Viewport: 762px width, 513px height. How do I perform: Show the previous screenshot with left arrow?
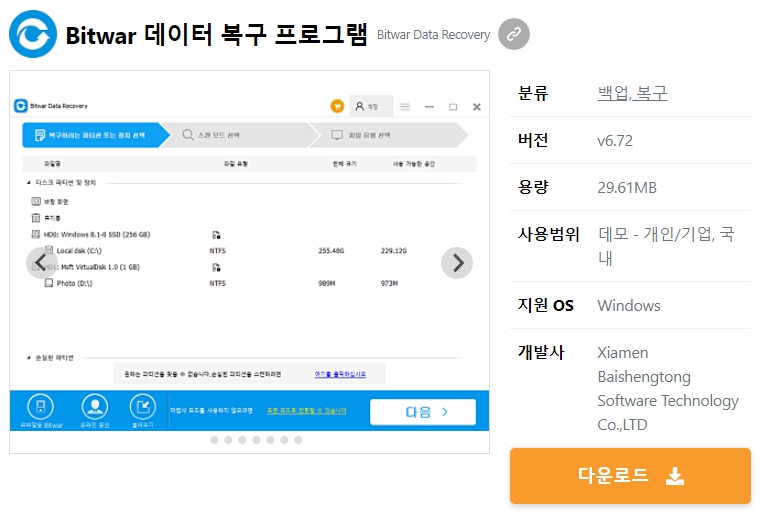[x=41, y=263]
